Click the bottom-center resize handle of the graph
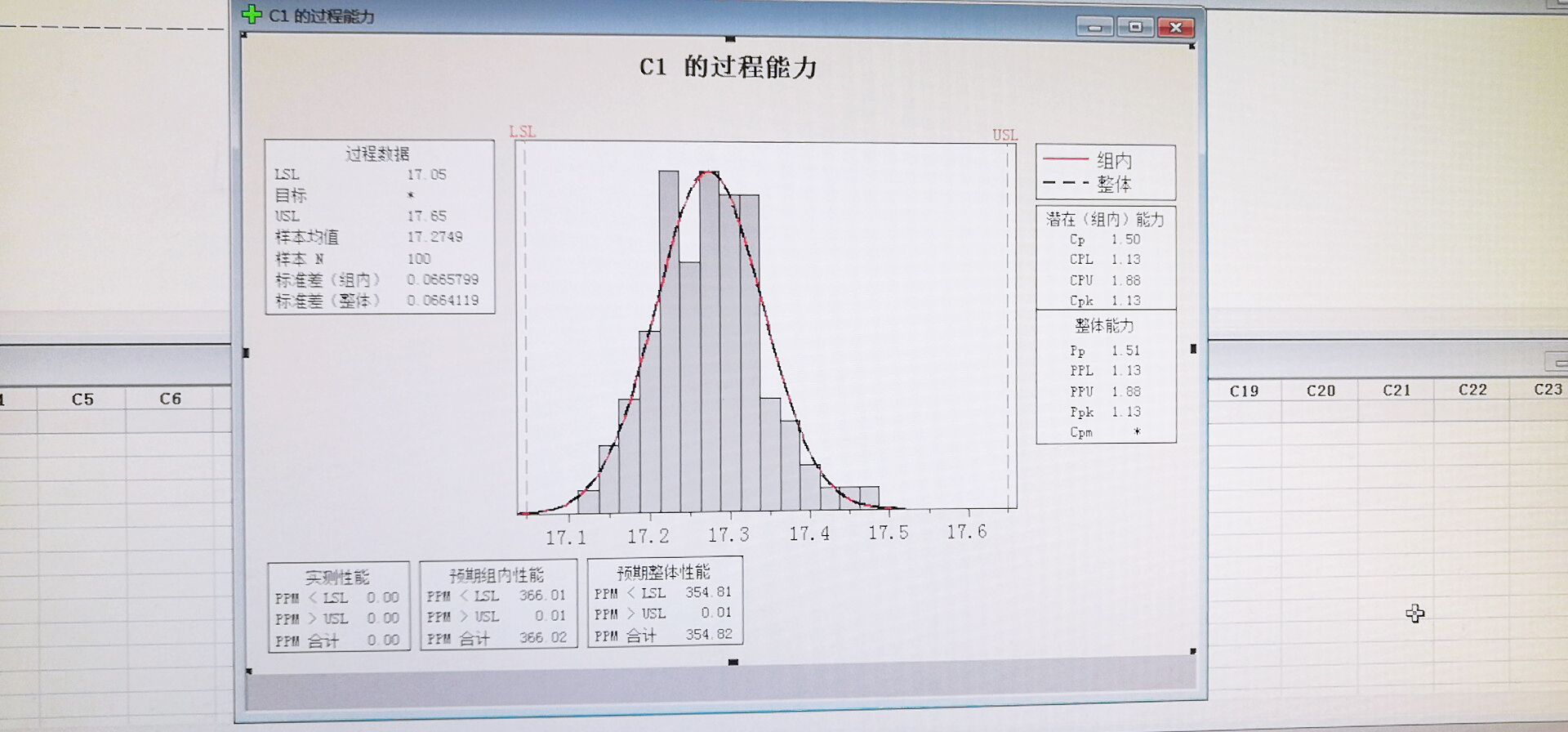Viewport: 1568px width, 732px height. tap(733, 662)
